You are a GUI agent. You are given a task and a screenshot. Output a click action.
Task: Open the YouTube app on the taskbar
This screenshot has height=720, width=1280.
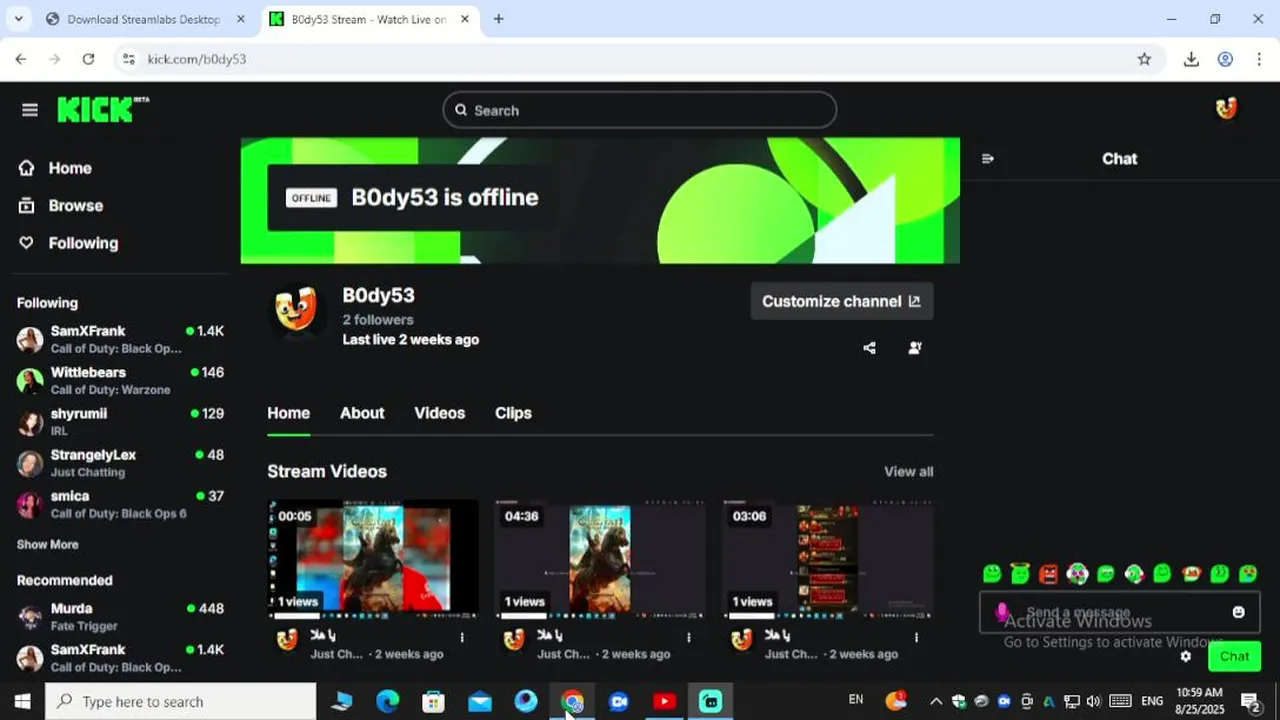pyautogui.click(x=664, y=702)
